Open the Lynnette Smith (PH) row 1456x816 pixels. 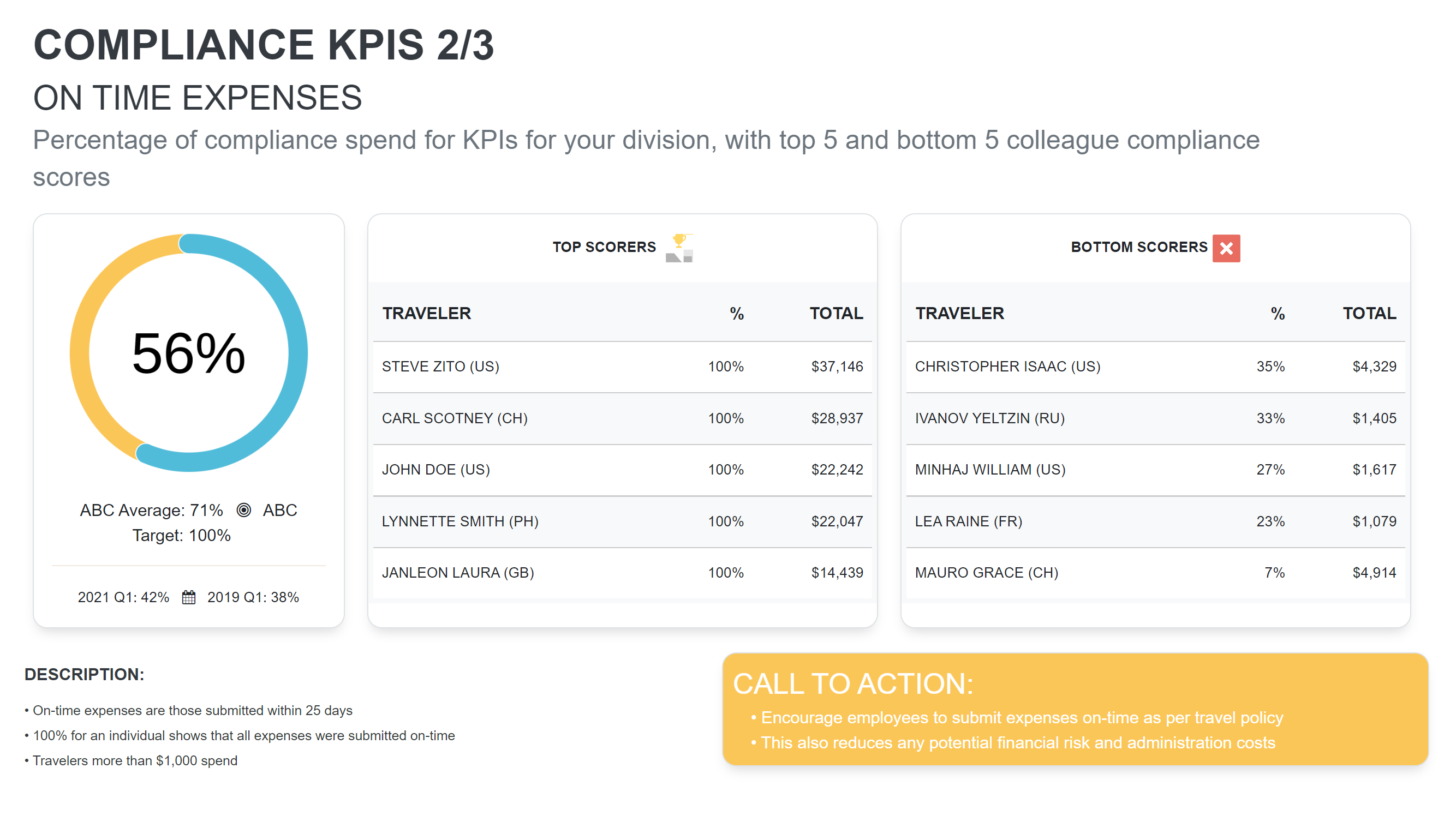click(x=622, y=521)
